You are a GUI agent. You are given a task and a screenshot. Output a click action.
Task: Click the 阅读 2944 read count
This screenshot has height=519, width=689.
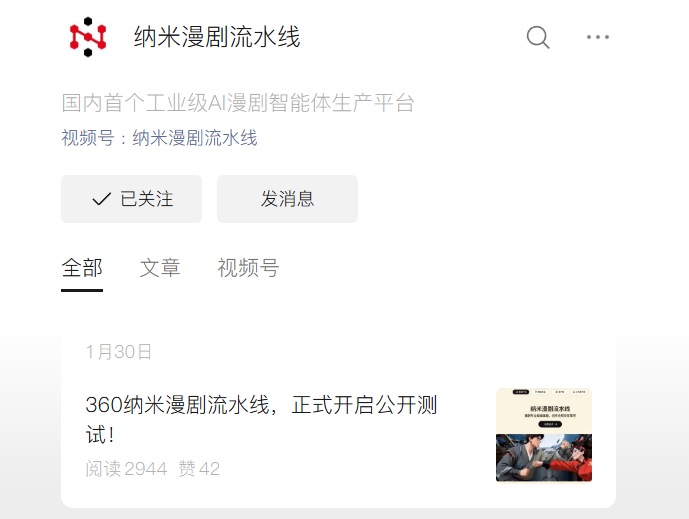pos(126,469)
